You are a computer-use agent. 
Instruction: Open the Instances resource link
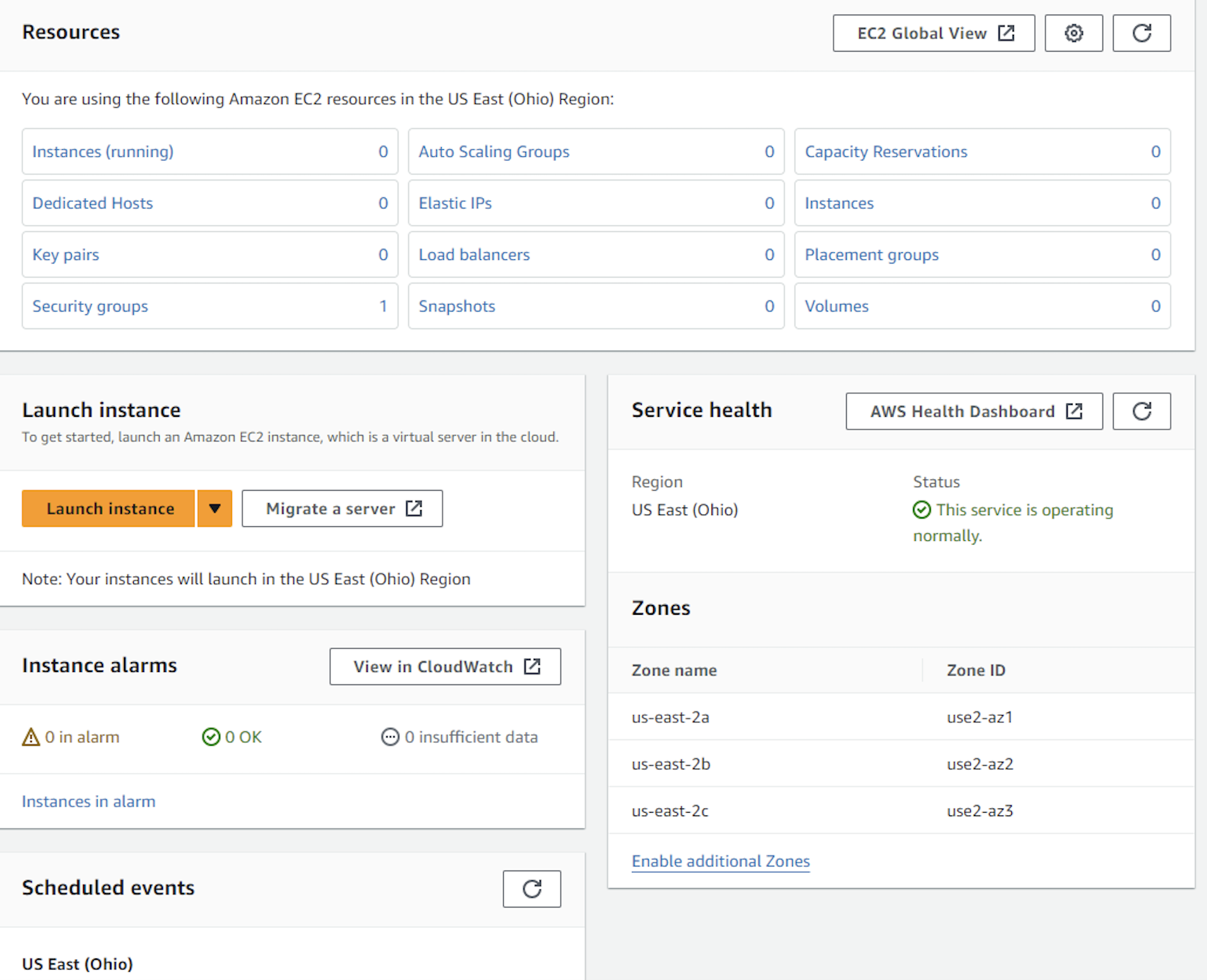pos(839,203)
